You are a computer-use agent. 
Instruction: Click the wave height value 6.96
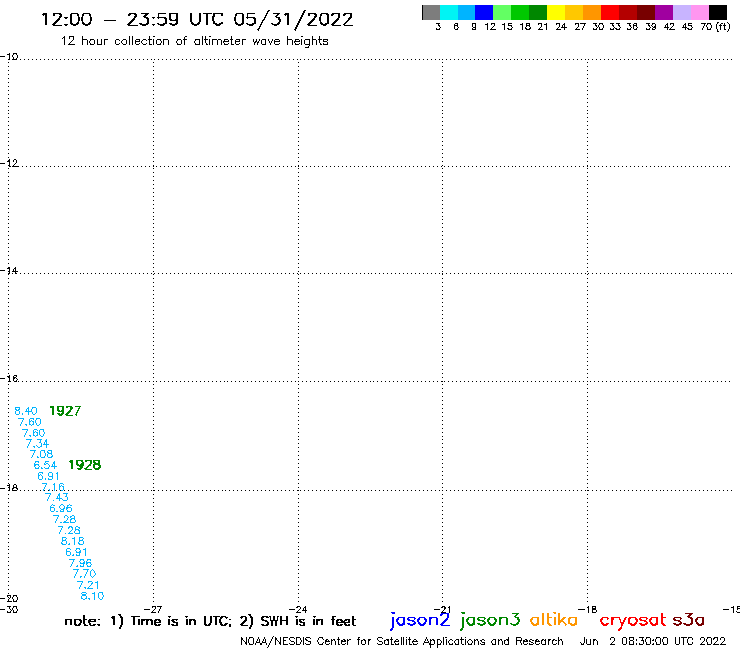tap(61, 508)
